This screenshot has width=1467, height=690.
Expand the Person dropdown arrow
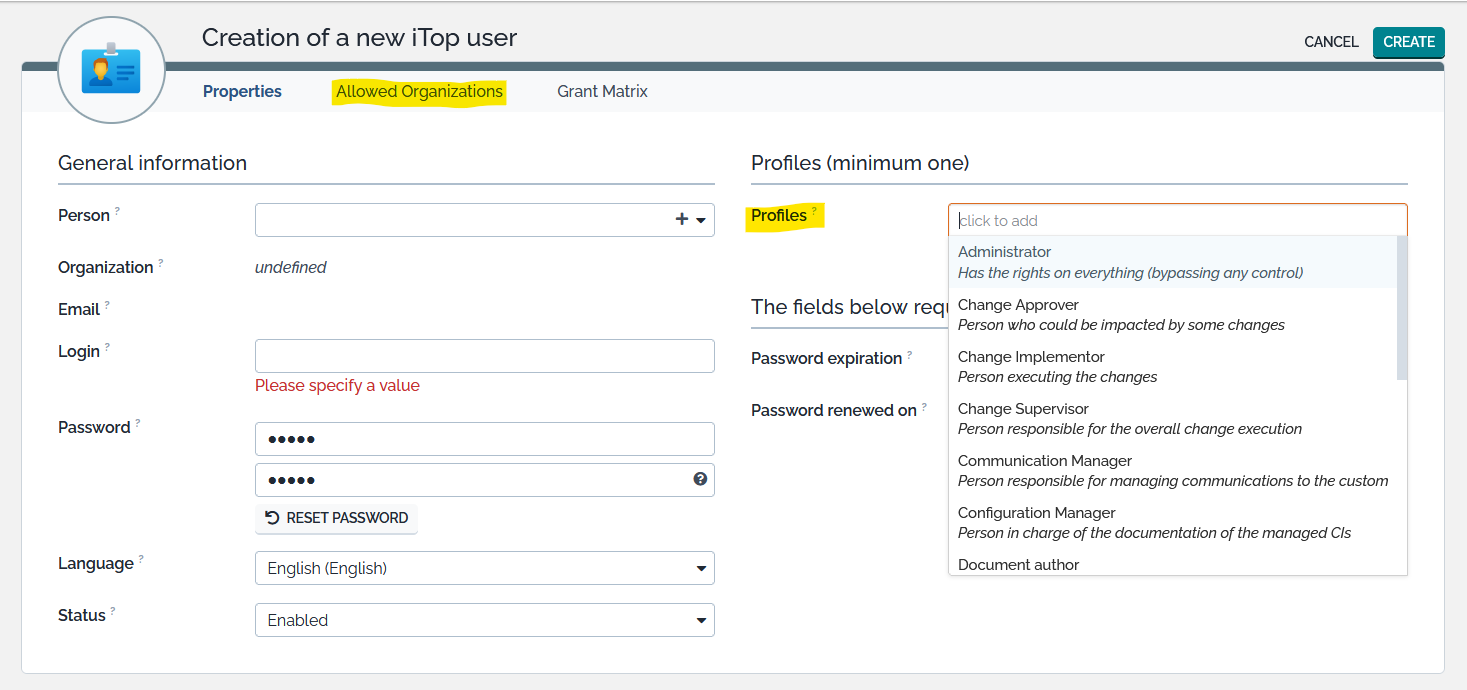(x=701, y=221)
